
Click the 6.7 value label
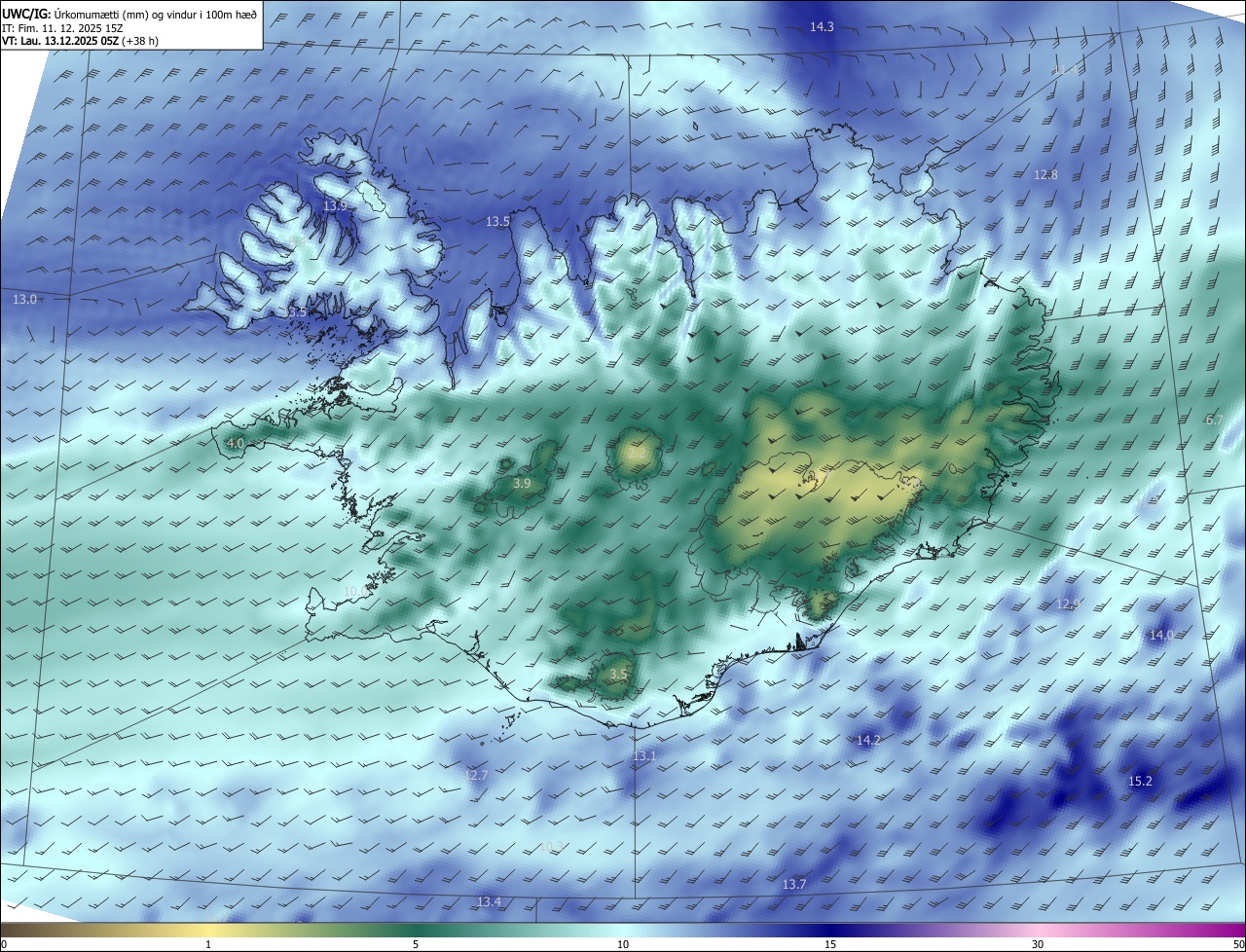(x=1214, y=420)
